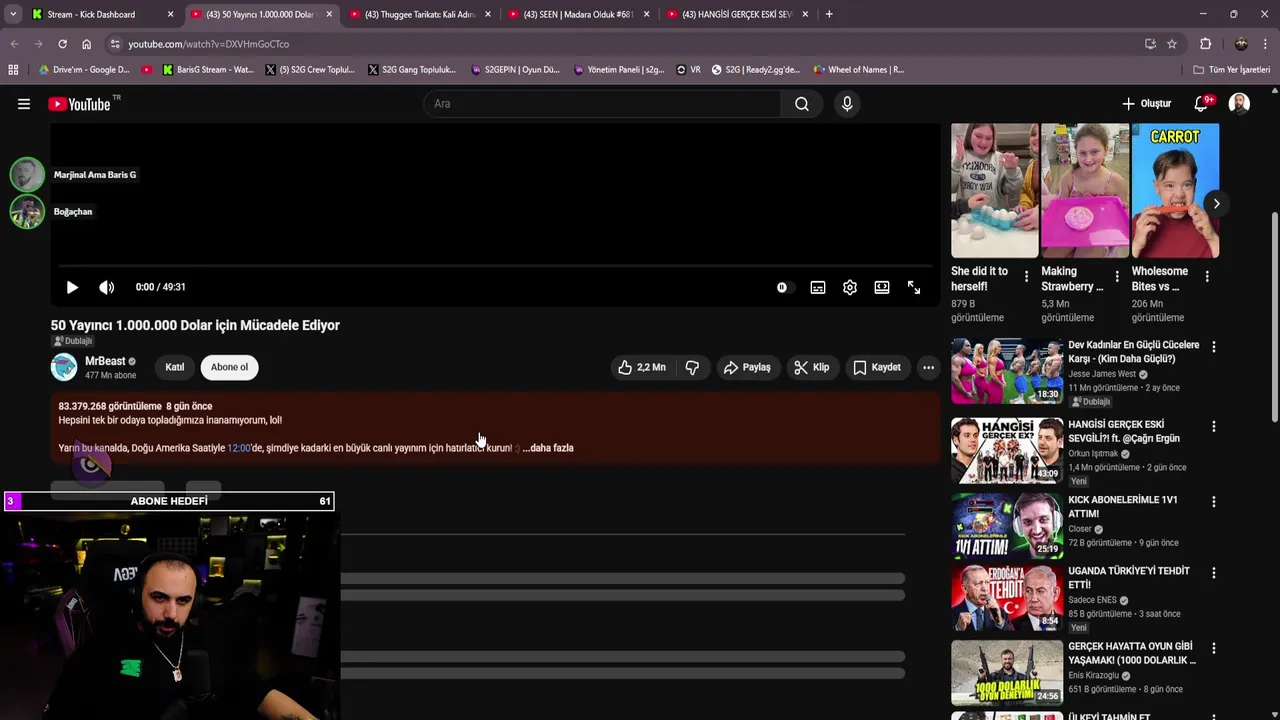Open the apps grid in bookmarks bar
This screenshot has height=720, width=1280.
(13, 70)
